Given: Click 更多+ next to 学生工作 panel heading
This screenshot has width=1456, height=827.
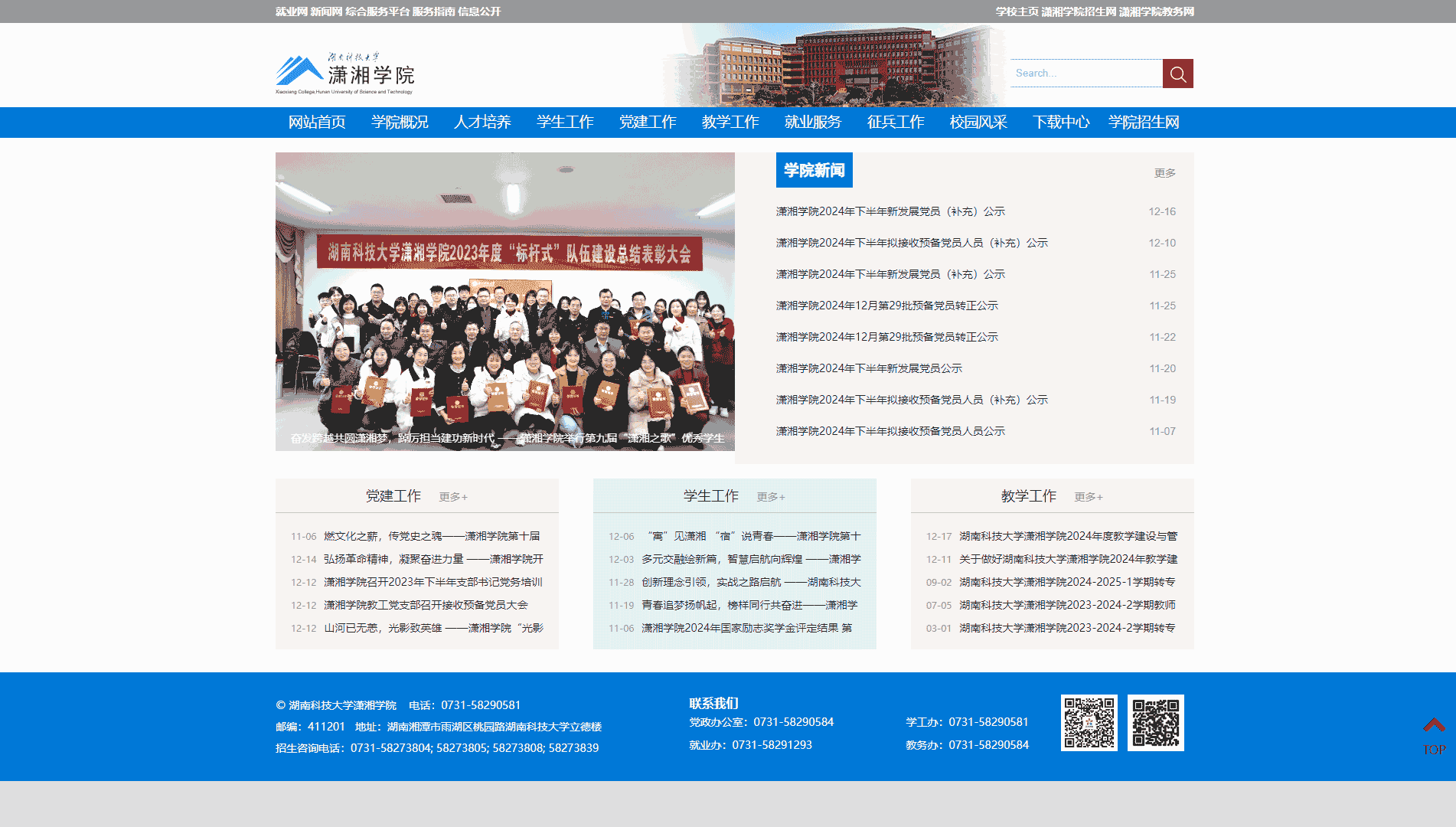Looking at the screenshot, I should pos(771,497).
